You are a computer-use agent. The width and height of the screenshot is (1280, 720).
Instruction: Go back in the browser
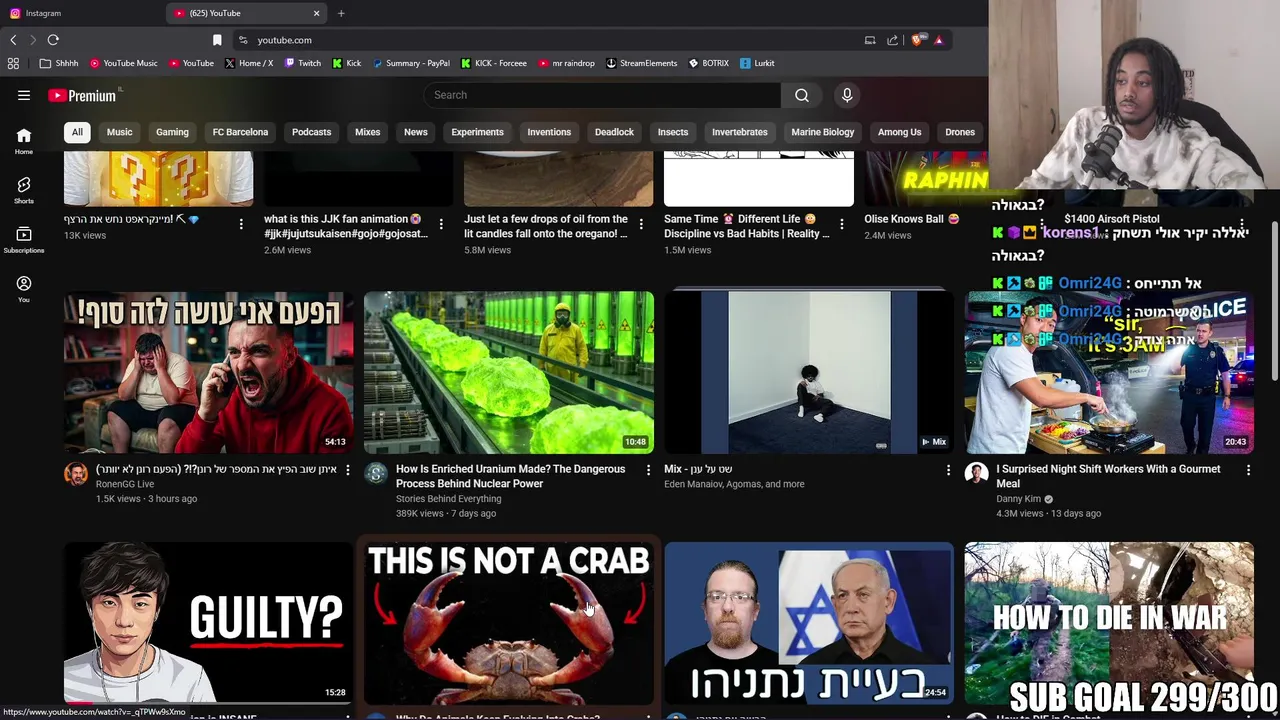13,40
